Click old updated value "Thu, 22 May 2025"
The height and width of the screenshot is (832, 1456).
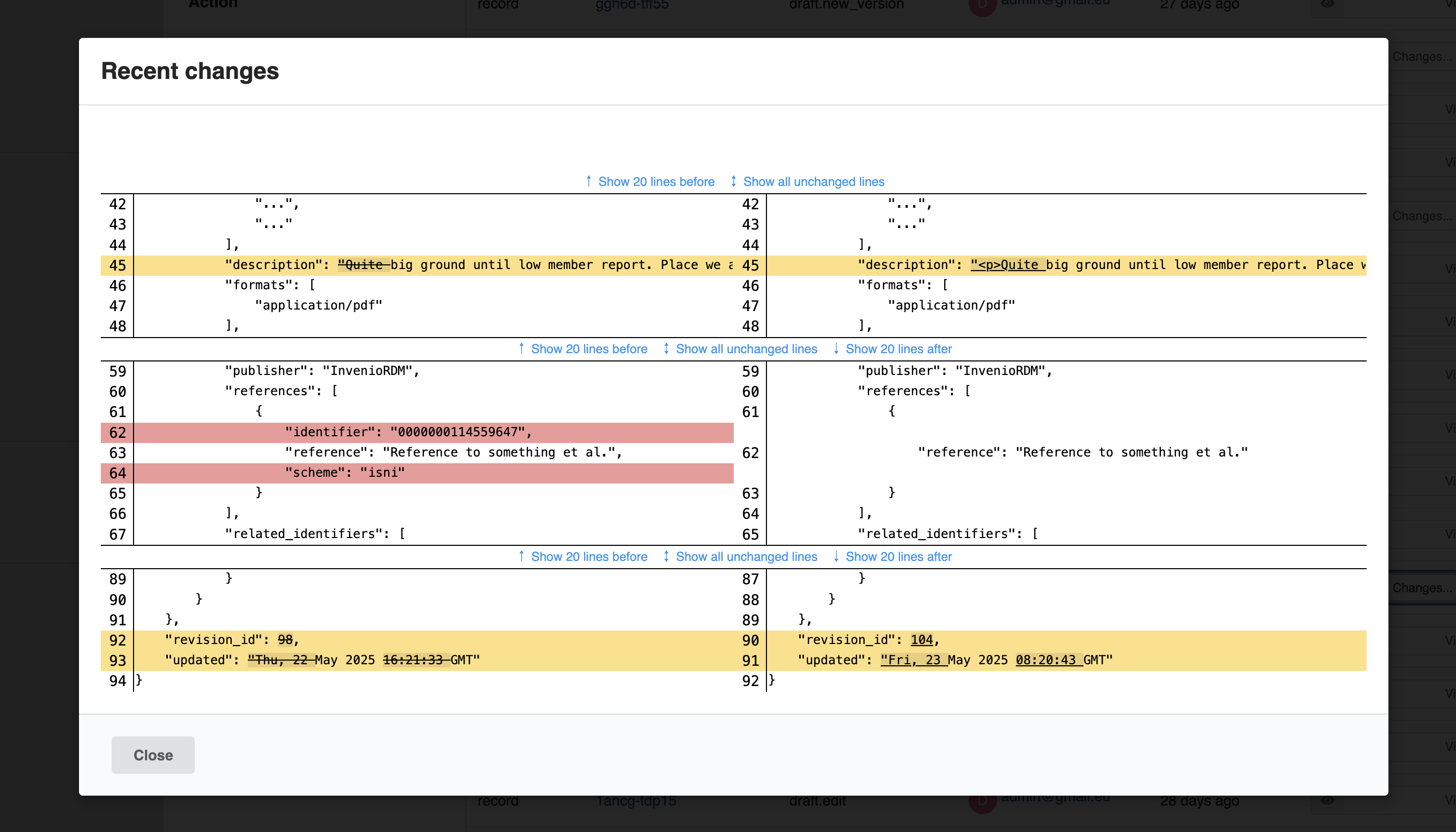point(311,660)
